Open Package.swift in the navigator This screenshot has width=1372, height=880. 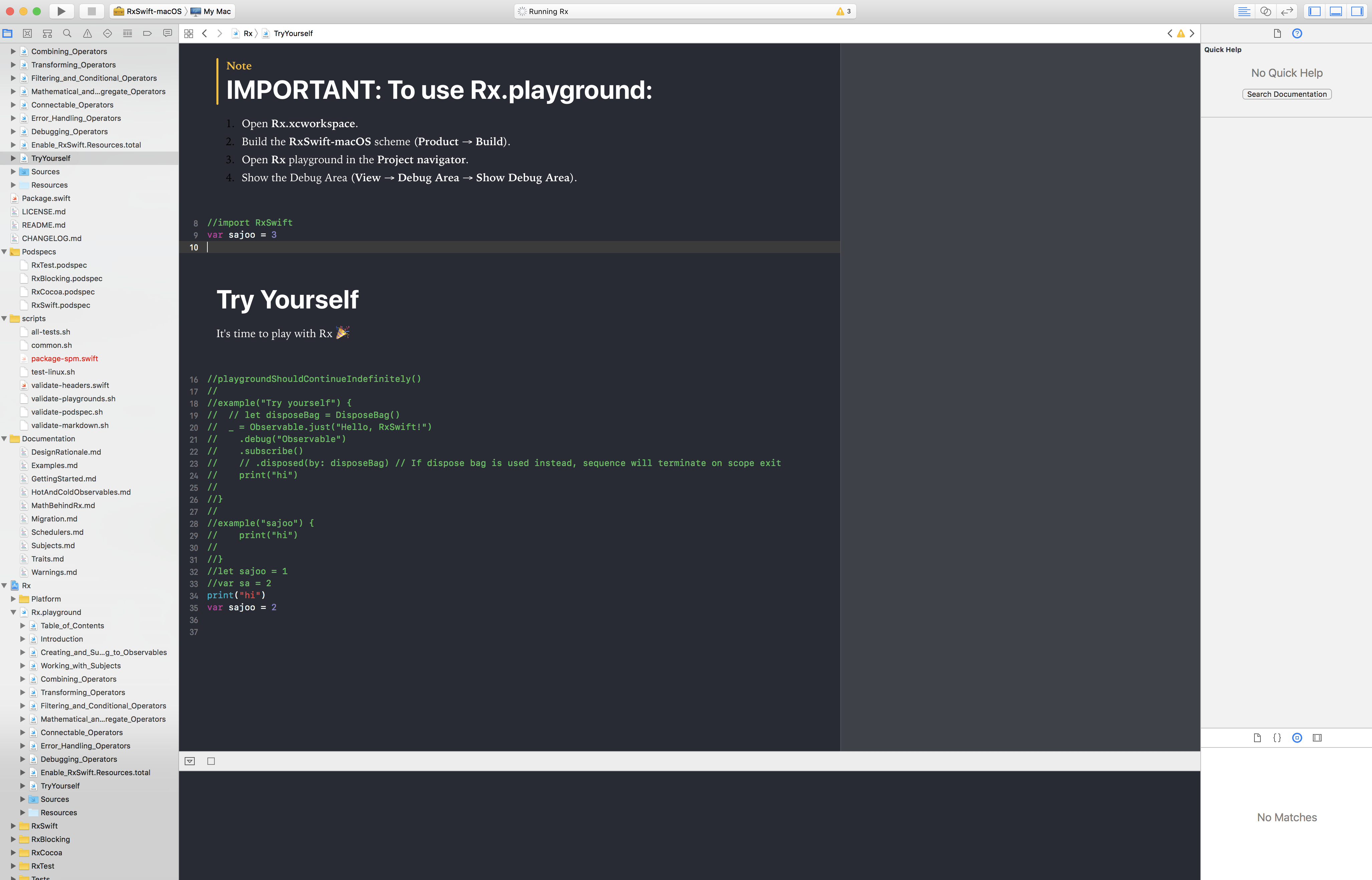(x=46, y=198)
